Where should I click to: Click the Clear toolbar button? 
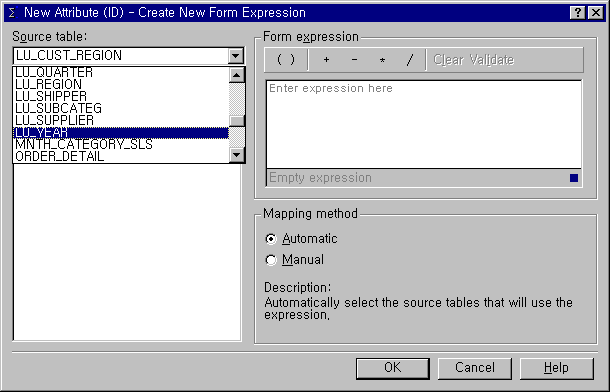click(x=448, y=60)
